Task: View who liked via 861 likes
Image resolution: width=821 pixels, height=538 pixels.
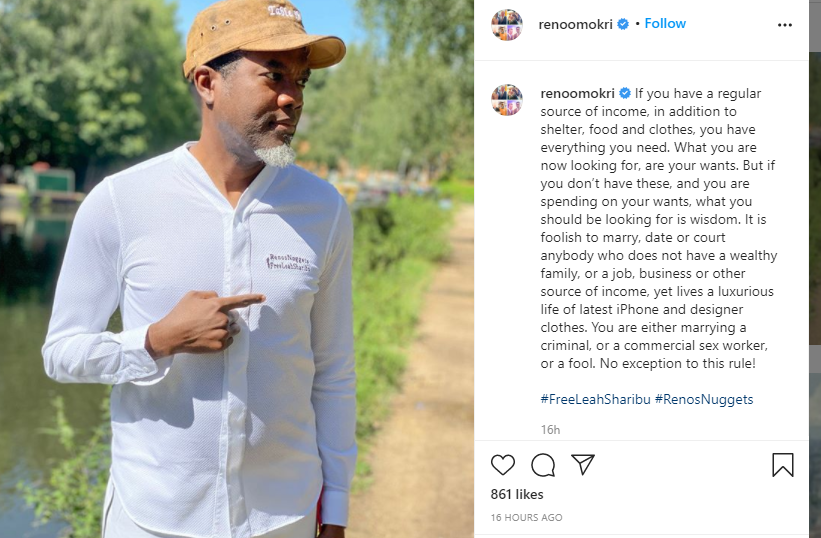Action: (517, 494)
